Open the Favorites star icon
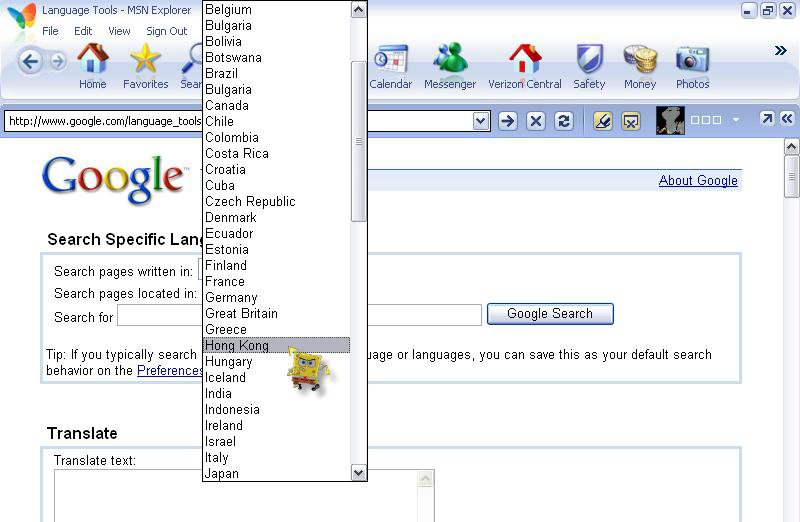Viewport: 800px width, 522px height. point(145,66)
